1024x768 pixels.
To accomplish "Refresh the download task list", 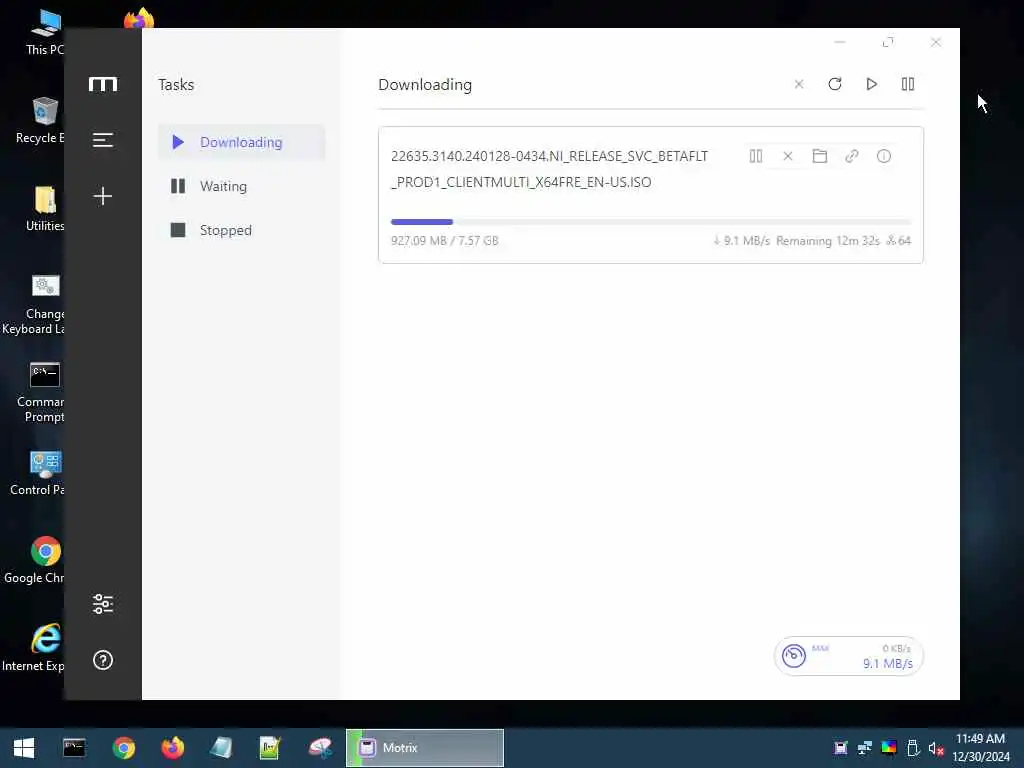I will [835, 84].
